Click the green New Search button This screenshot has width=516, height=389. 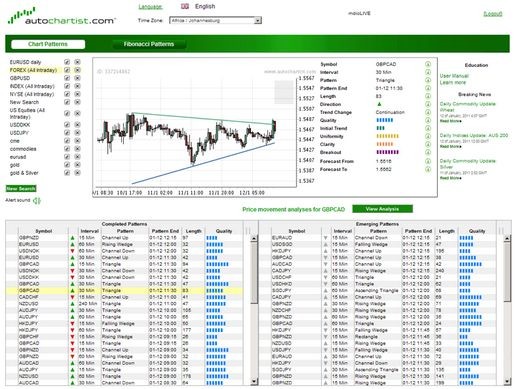click(x=21, y=189)
